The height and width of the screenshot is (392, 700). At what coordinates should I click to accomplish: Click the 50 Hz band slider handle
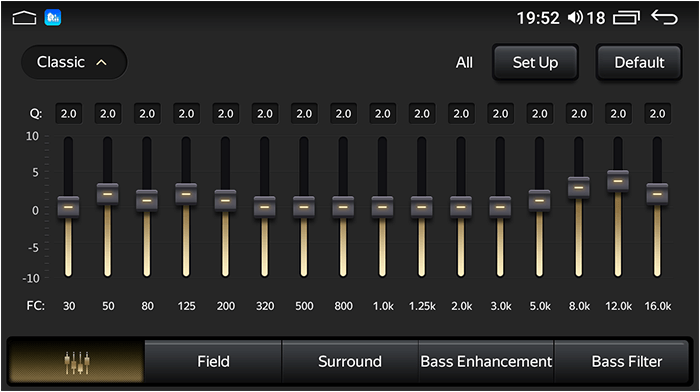click(x=108, y=194)
